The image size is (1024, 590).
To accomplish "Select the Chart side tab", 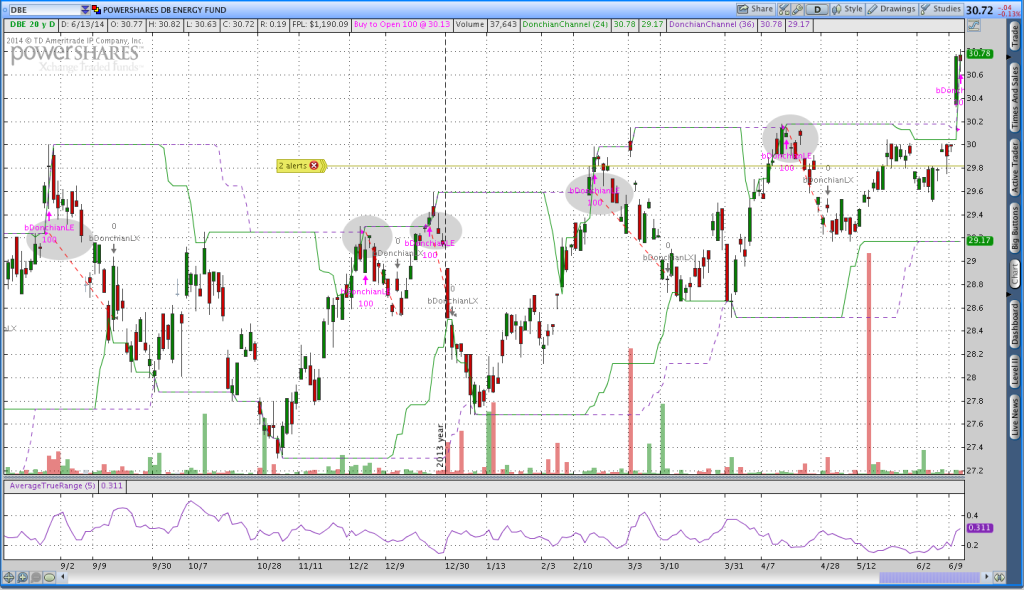I will tap(1016, 274).
